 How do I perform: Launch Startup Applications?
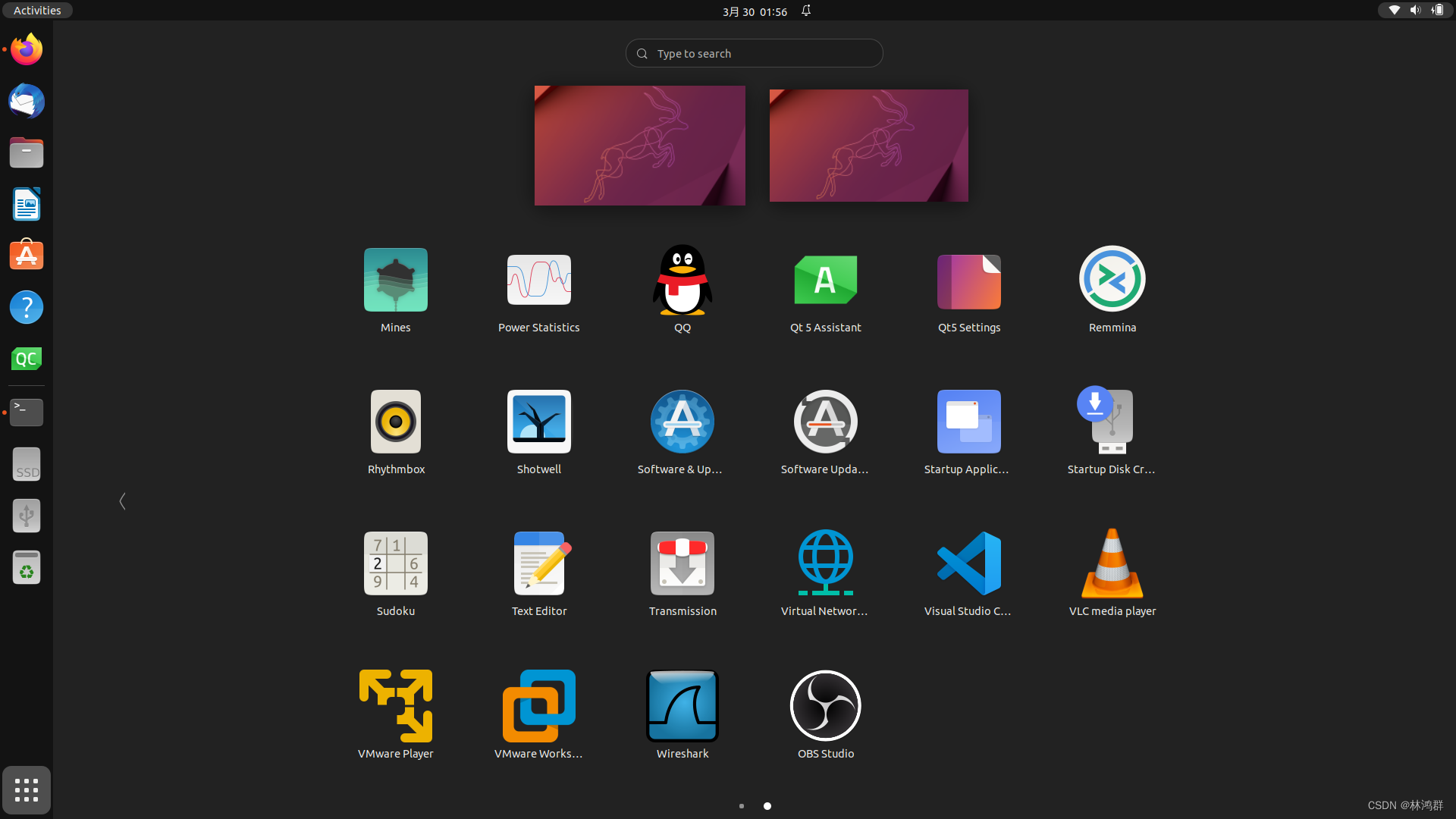point(968,432)
